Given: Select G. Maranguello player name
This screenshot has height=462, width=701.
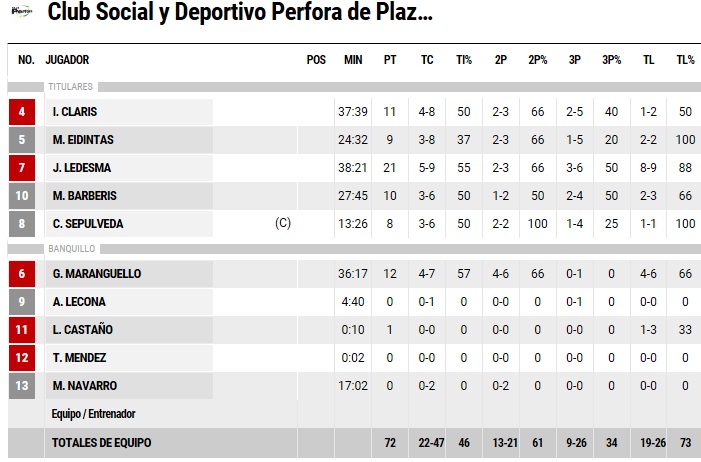Looking at the screenshot, I should [x=97, y=274].
